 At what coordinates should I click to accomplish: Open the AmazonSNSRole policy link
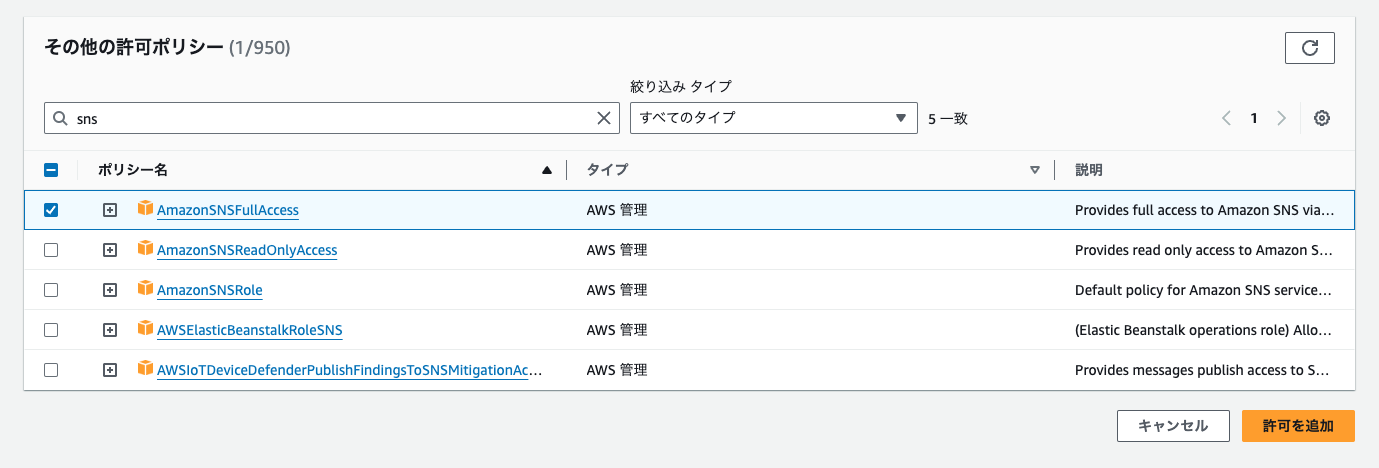click(x=210, y=290)
